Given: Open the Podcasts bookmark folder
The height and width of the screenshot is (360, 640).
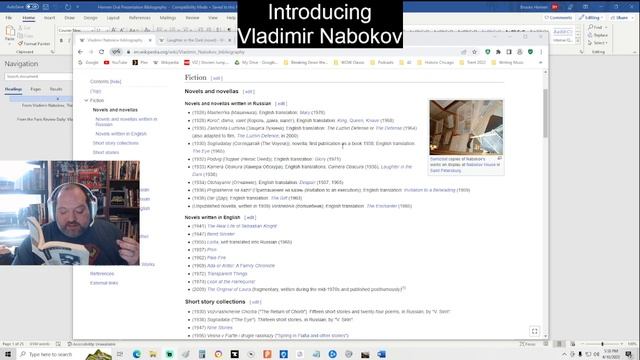Looking at the screenshot, I should pos(382,62).
